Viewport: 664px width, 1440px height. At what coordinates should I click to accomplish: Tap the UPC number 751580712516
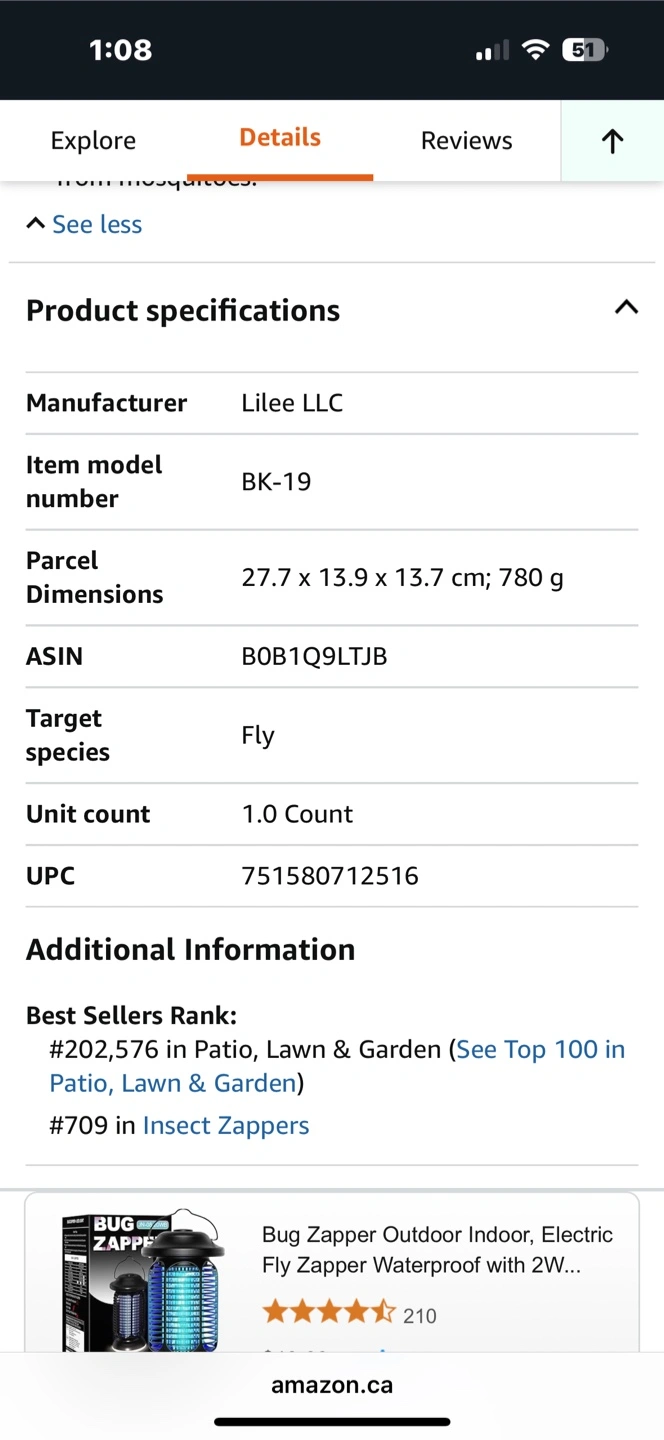point(330,876)
